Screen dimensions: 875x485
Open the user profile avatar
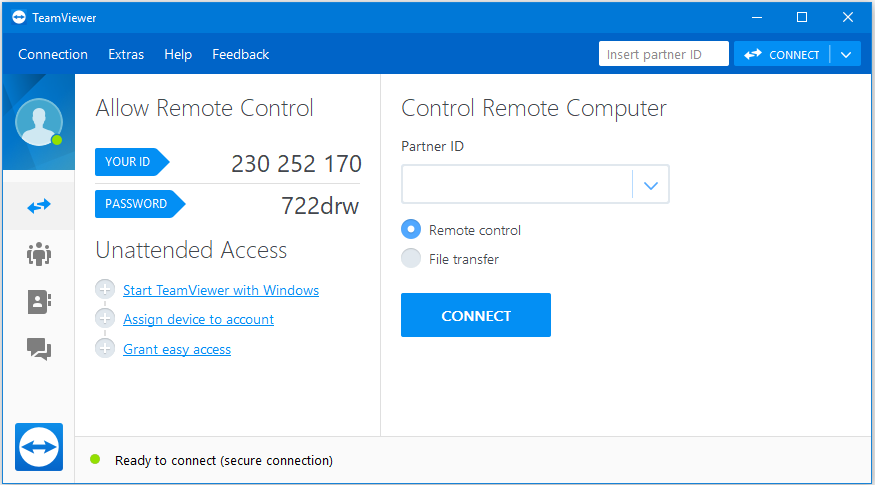(39, 122)
